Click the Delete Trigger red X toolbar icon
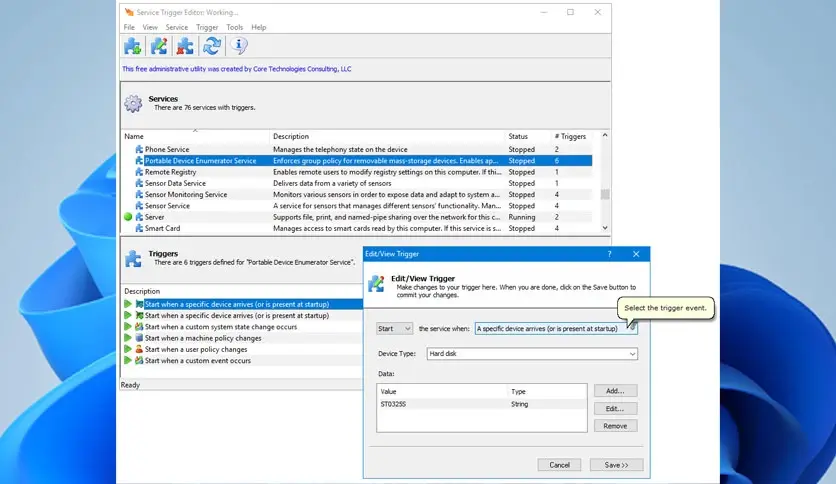 click(185, 46)
